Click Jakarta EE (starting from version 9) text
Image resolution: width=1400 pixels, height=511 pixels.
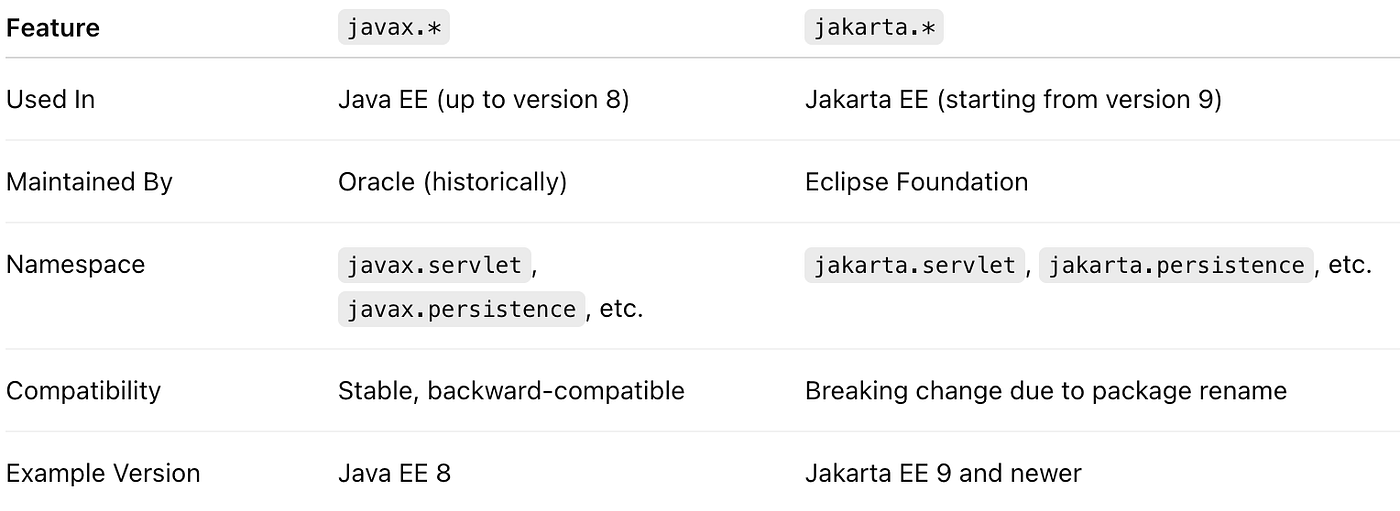point(1013,100)
